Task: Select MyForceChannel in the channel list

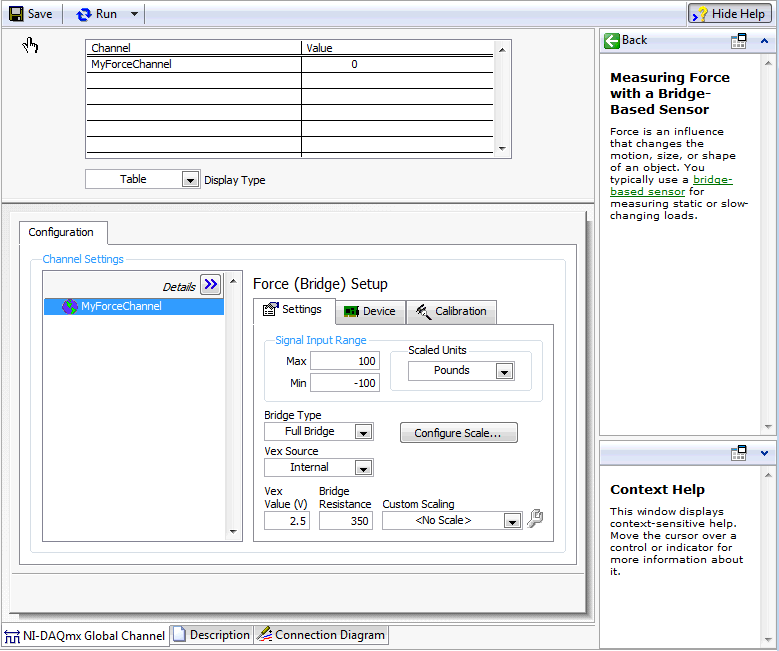Action: 121,307
